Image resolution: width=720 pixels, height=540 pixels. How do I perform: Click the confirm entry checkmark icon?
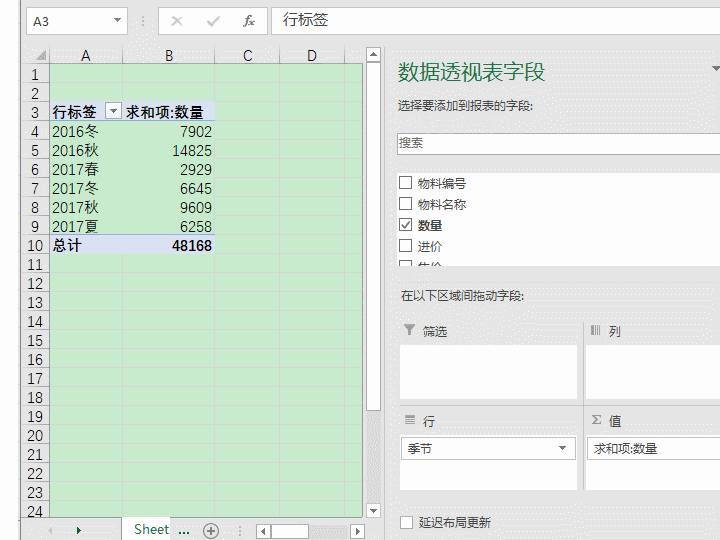pyautogui.click(x=213, y=21)
